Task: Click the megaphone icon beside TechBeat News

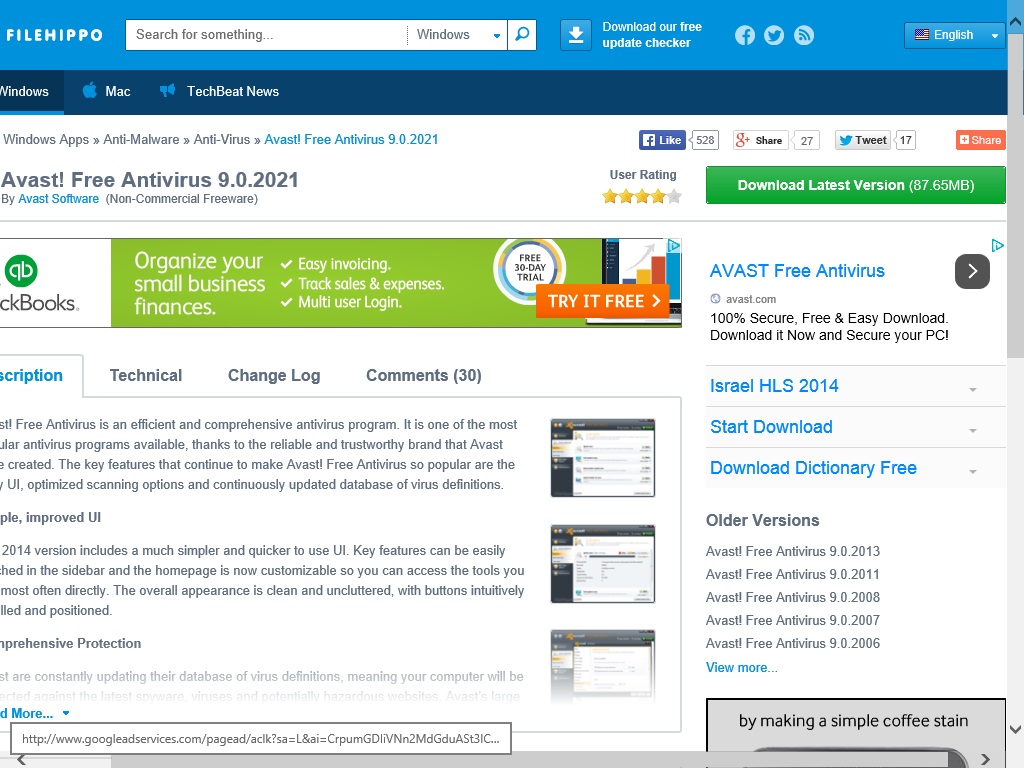Action: click(168, 91)
